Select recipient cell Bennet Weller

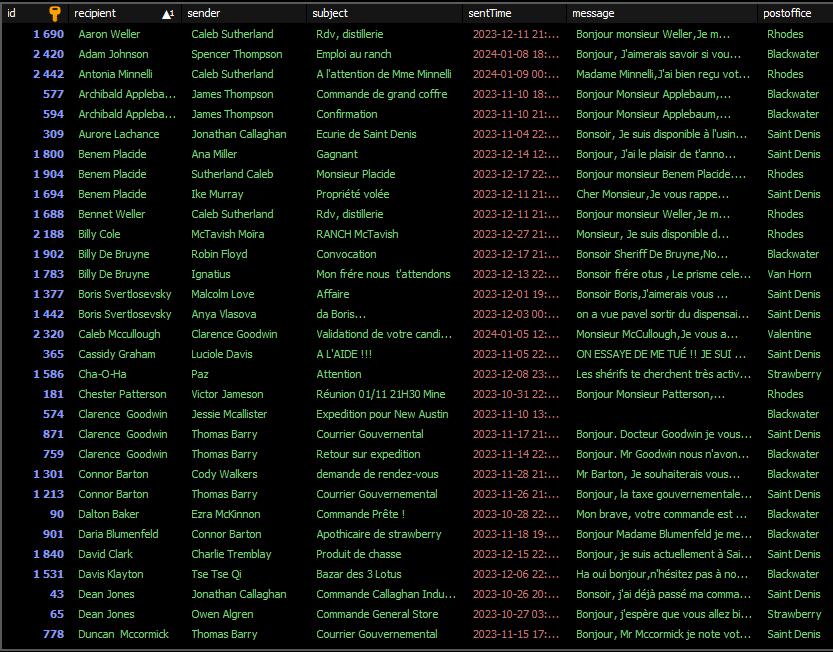(112, 214)
